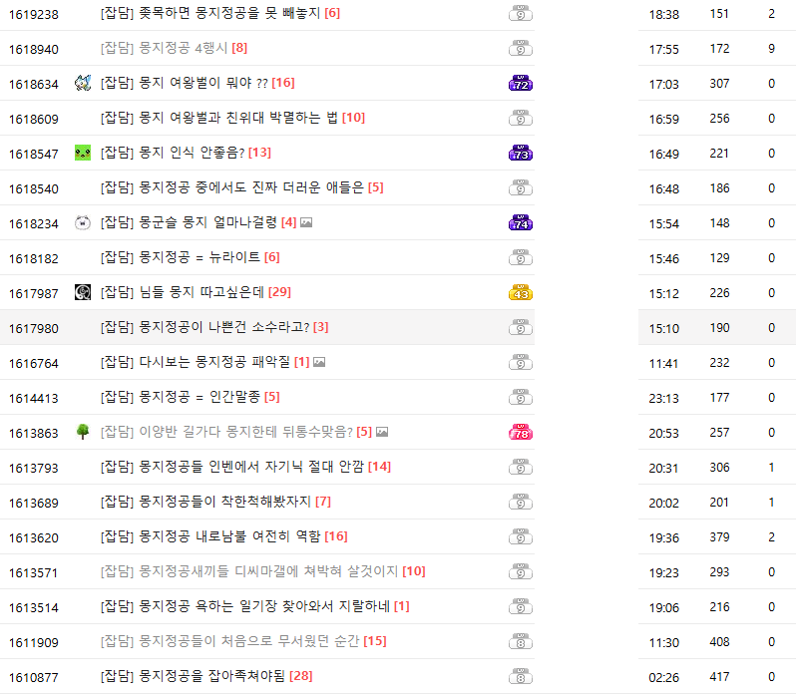
Task: Click level 72 badge on post 1618634
Action: [x=520, y=83]
